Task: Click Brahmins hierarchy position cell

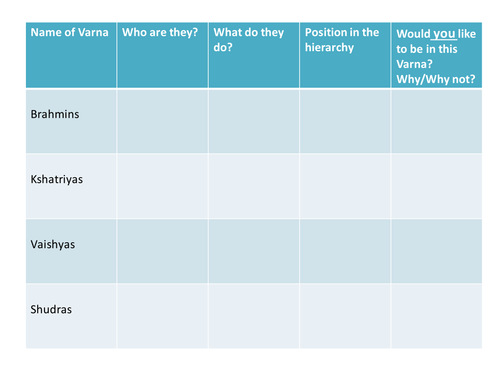Action: click(x=345, y=121)
